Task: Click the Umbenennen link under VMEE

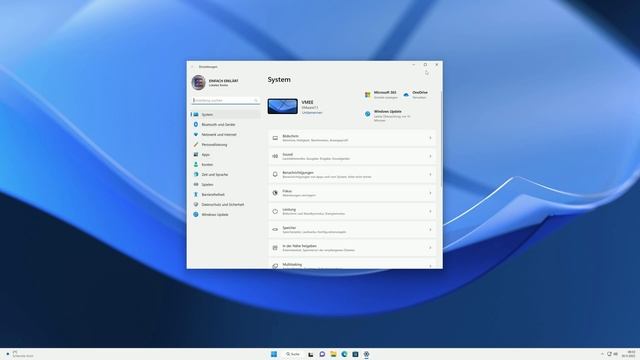Action: tap(312, 113)
